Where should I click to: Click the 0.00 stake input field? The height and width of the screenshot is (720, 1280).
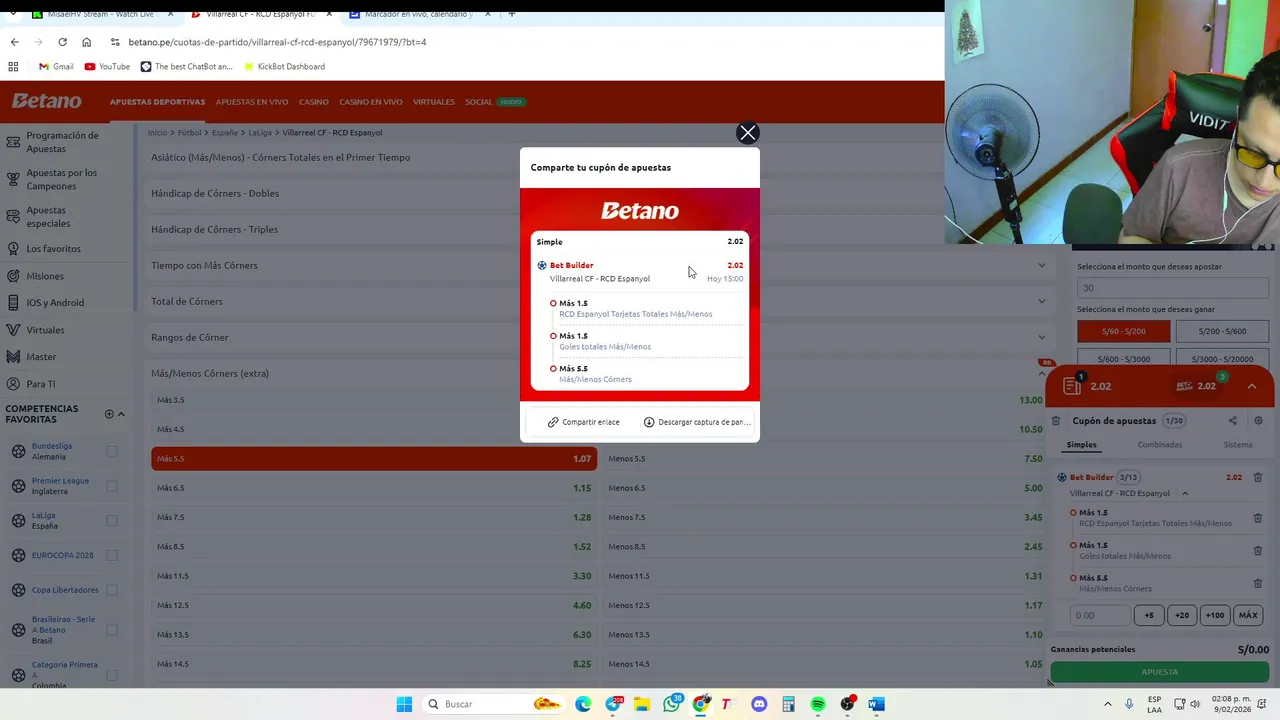1100,615
